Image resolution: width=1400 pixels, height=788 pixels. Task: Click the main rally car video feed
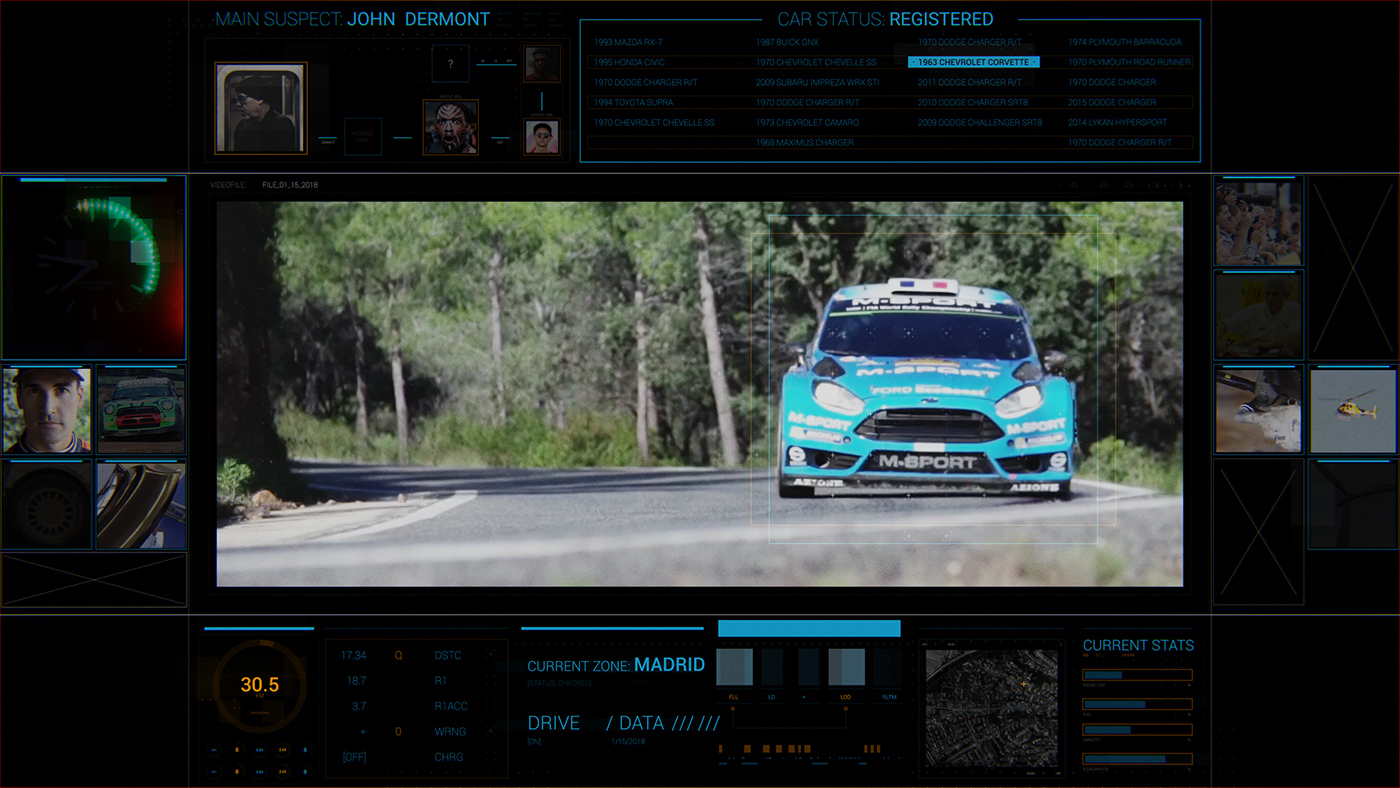[x=700, y=394]
